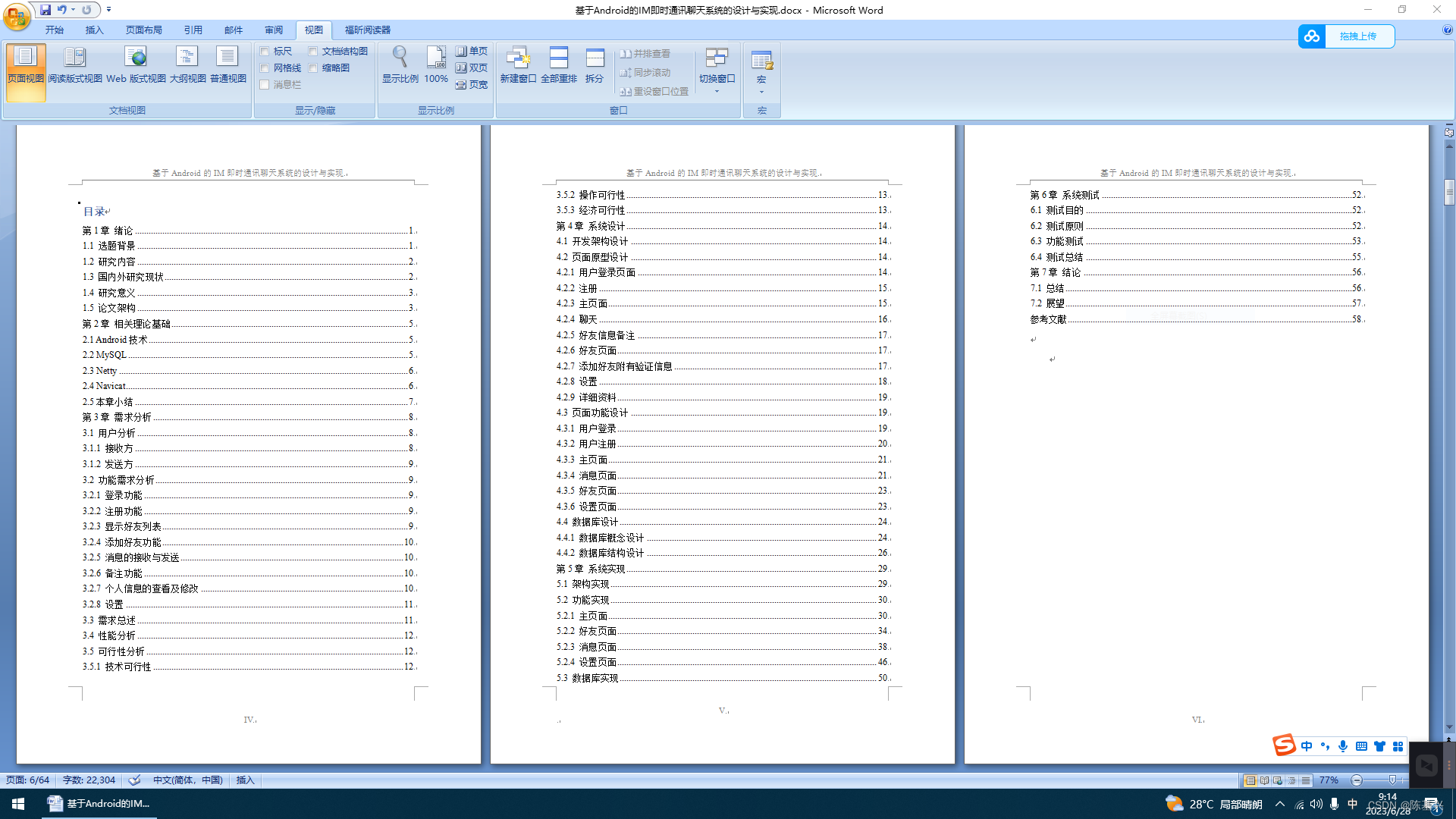Open Quick Access Toolbar customize dropdown
Image resolution: width=1456 pixels, height=819 pixels.
[108, 10]
